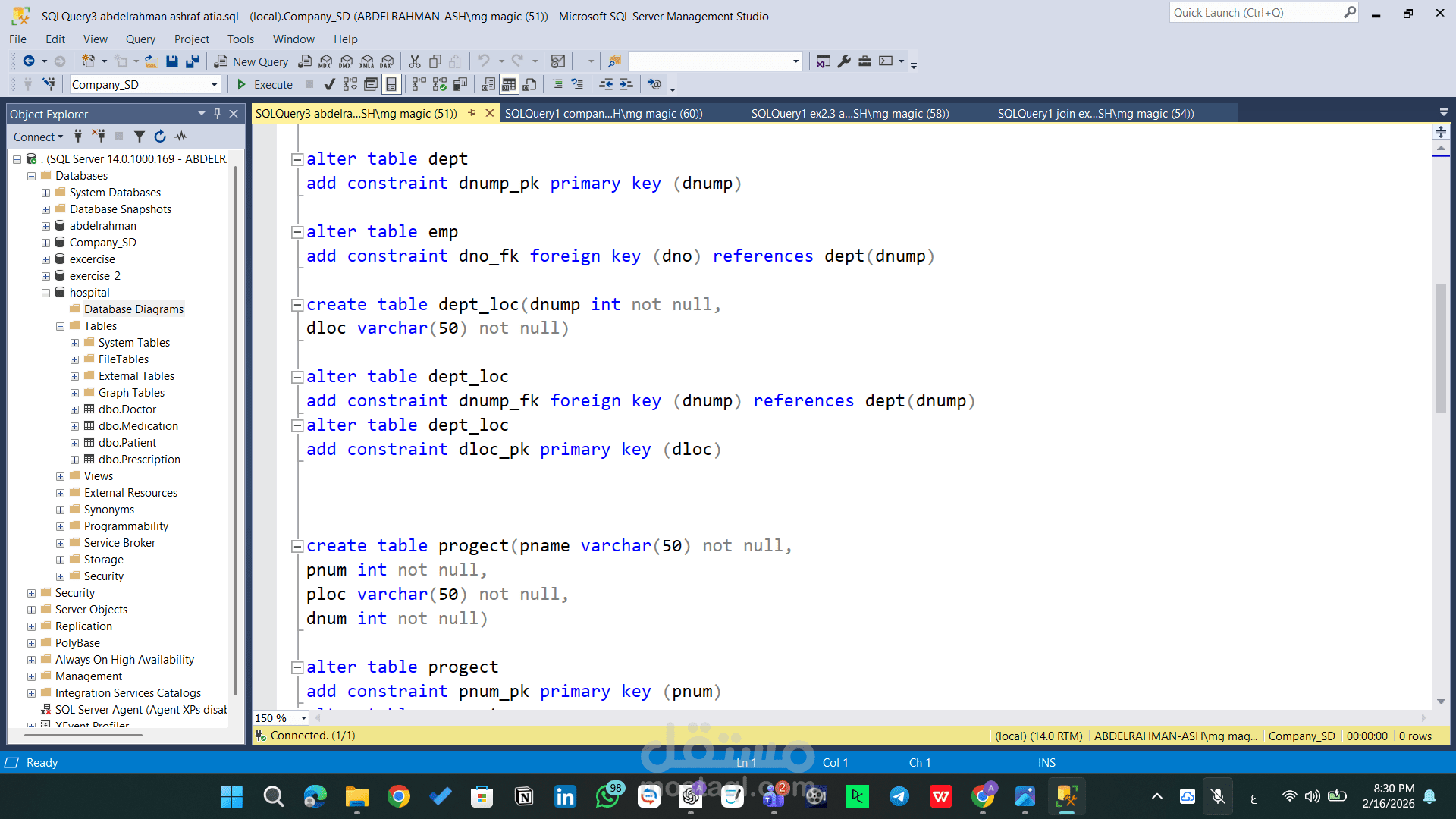The image size is (1456, 819).
Task: Open the Query menu
Action: (140, 39)
